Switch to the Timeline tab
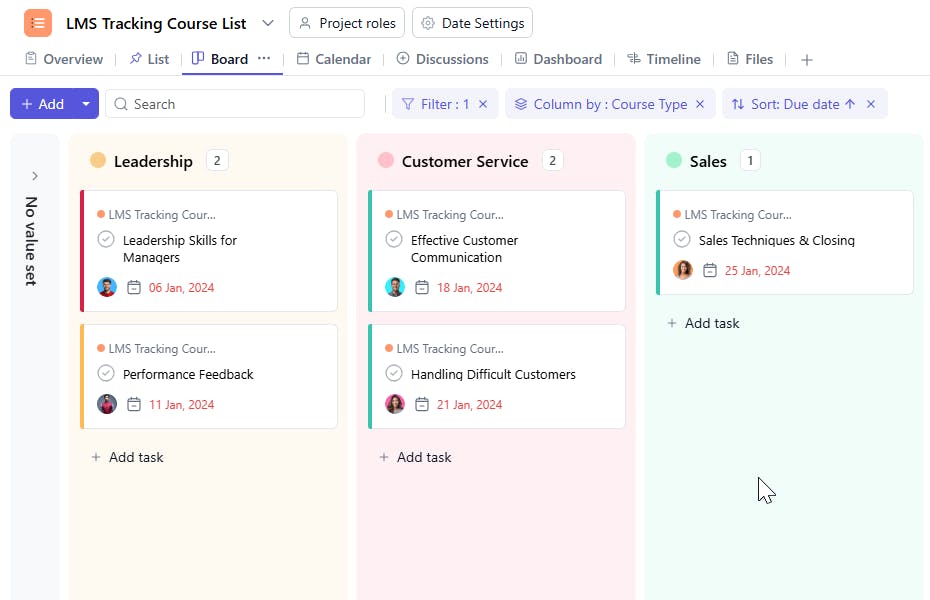The height and width of the screenshot is (600, 930). tap(664, 59)
